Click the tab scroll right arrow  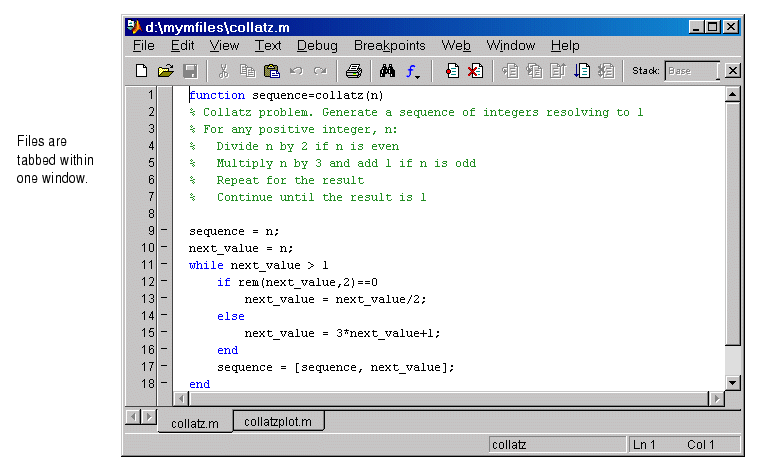coord(149,417)
